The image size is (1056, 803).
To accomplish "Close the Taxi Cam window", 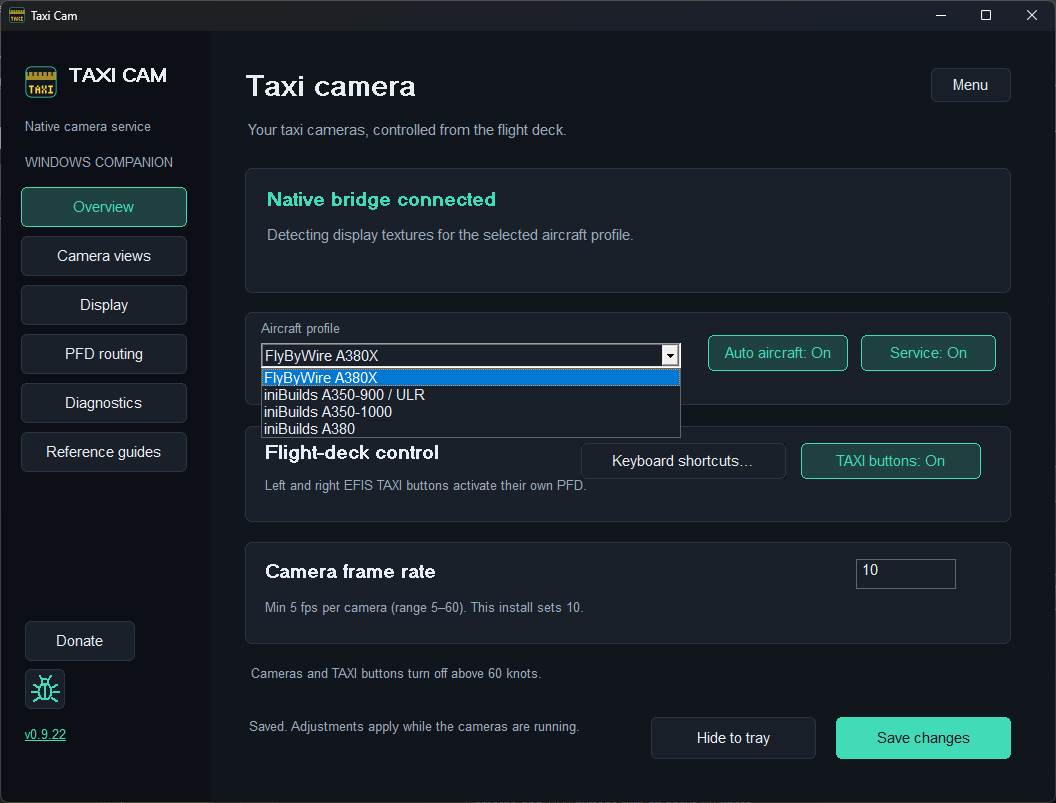I will [1032, 15].
